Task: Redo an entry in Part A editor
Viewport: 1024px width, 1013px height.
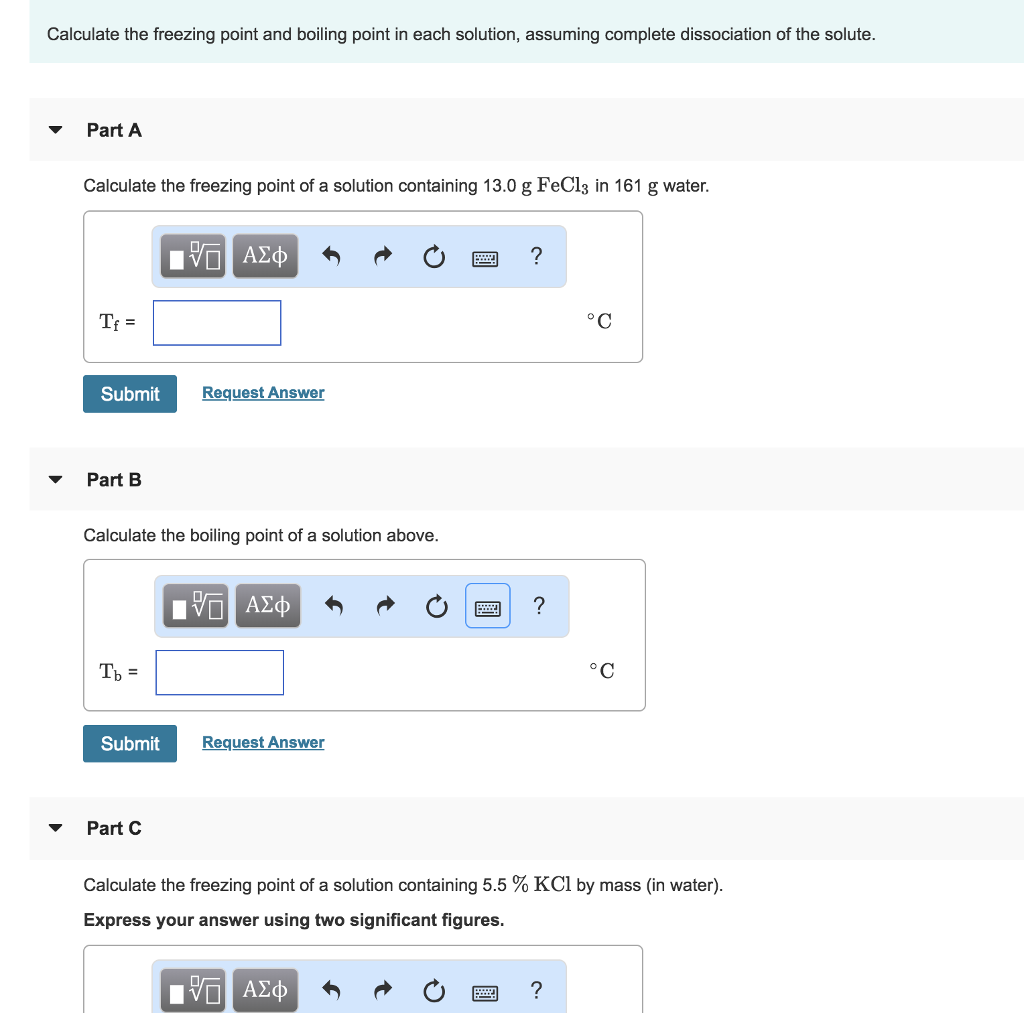Action: [382, 256]
